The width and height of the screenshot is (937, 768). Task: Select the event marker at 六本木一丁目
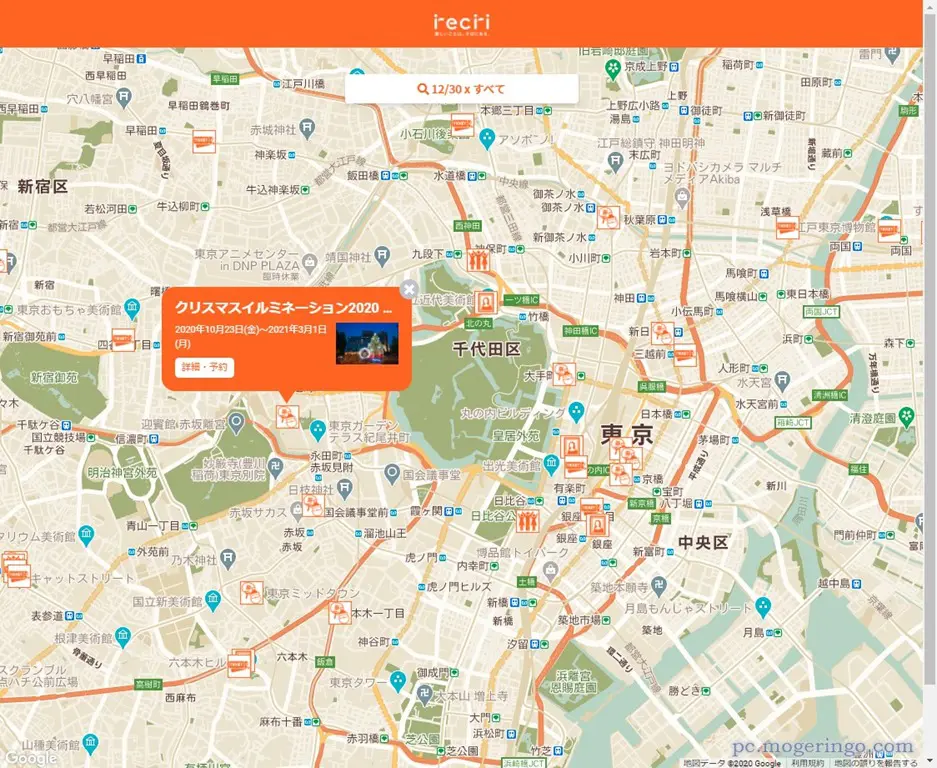click(x=339, y=613)
